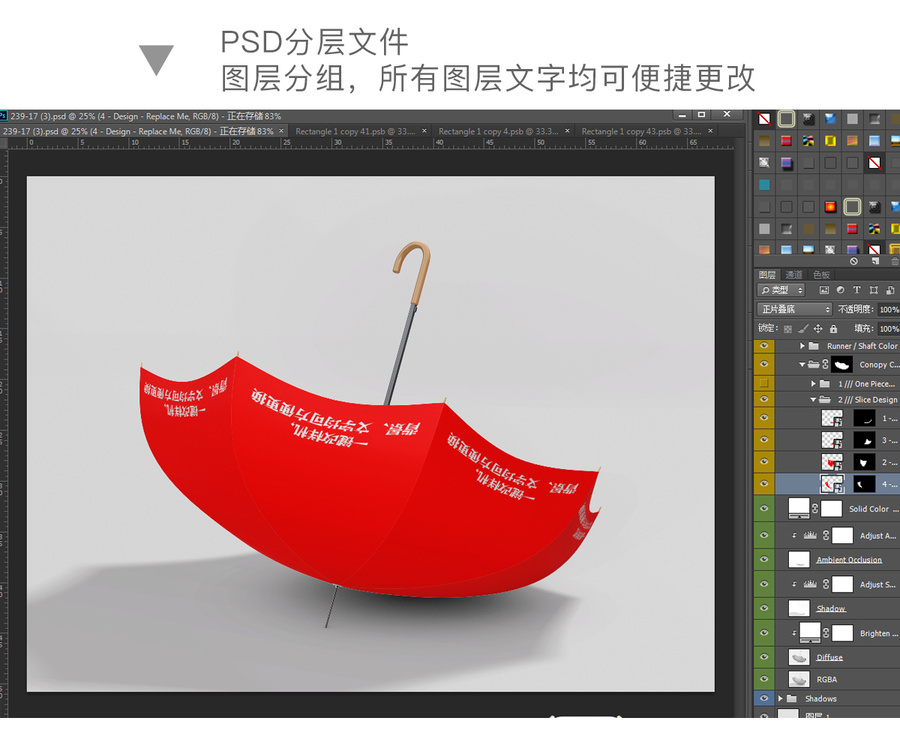Close the Rectangle 1 copy 4.psb tab
Image resolution: width=900 pixels, height=748 pixels.
pos(568,131)
